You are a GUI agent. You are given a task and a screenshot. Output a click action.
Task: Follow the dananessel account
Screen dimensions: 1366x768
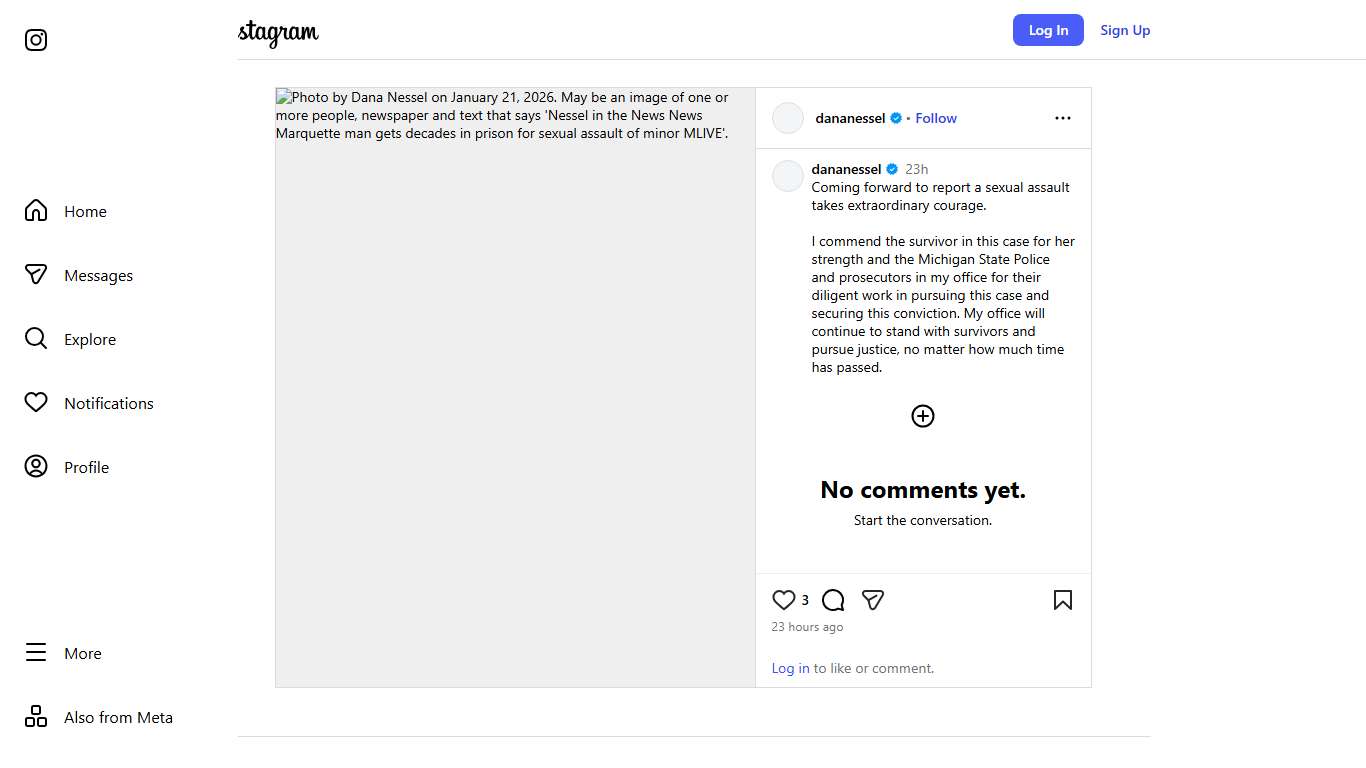pos(936,118)
